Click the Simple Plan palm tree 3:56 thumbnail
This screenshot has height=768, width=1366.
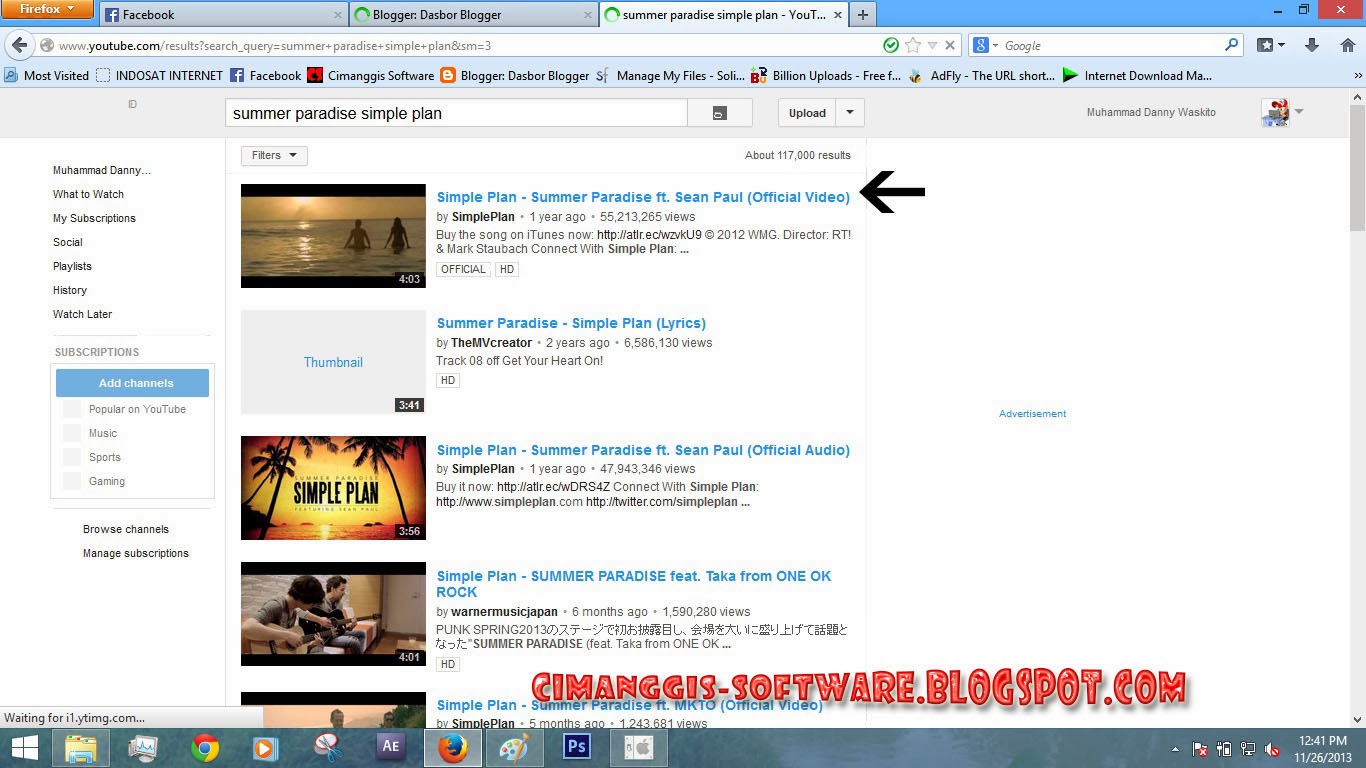[333, 488]
